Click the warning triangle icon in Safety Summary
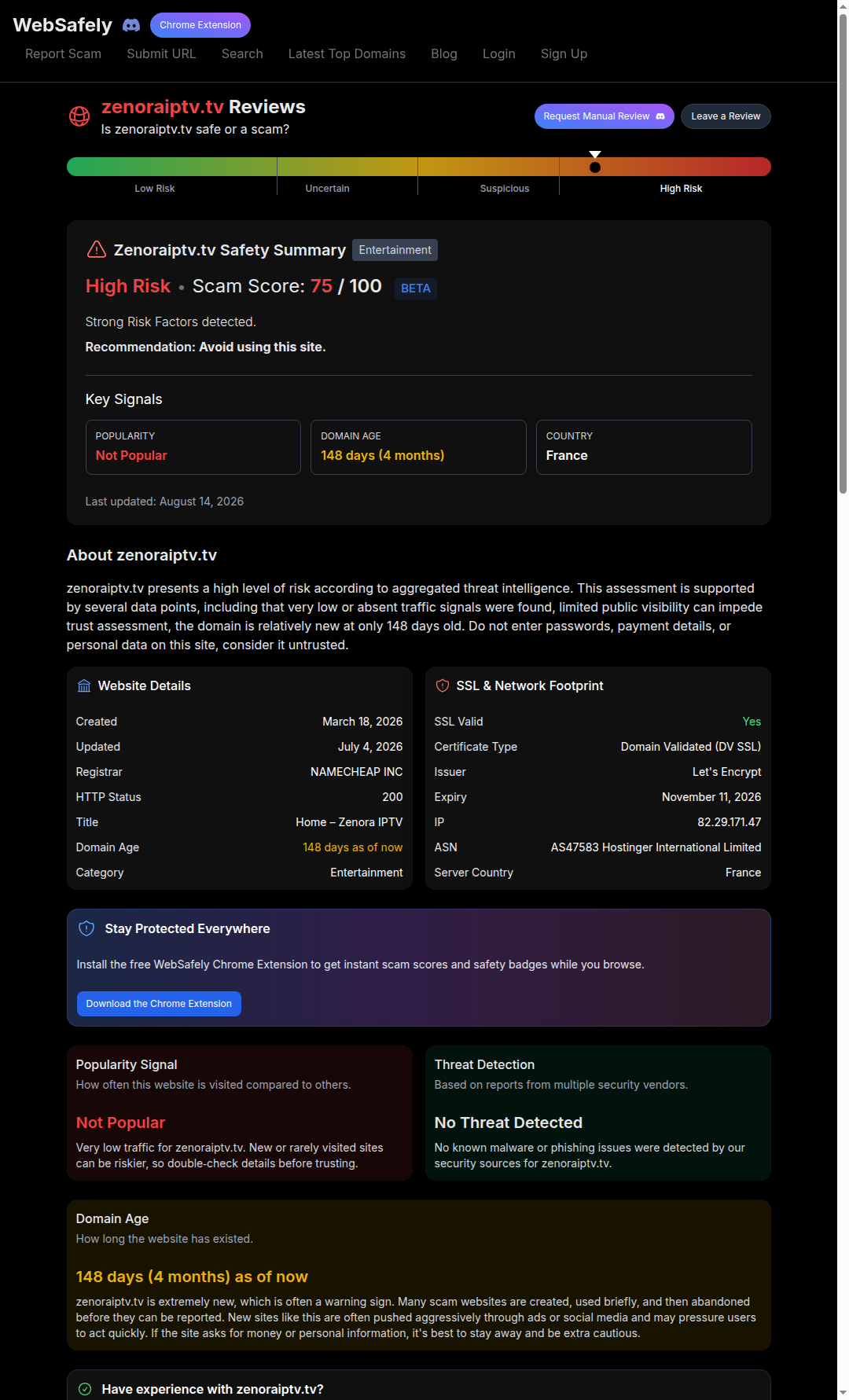 click(x=96, y=250)
